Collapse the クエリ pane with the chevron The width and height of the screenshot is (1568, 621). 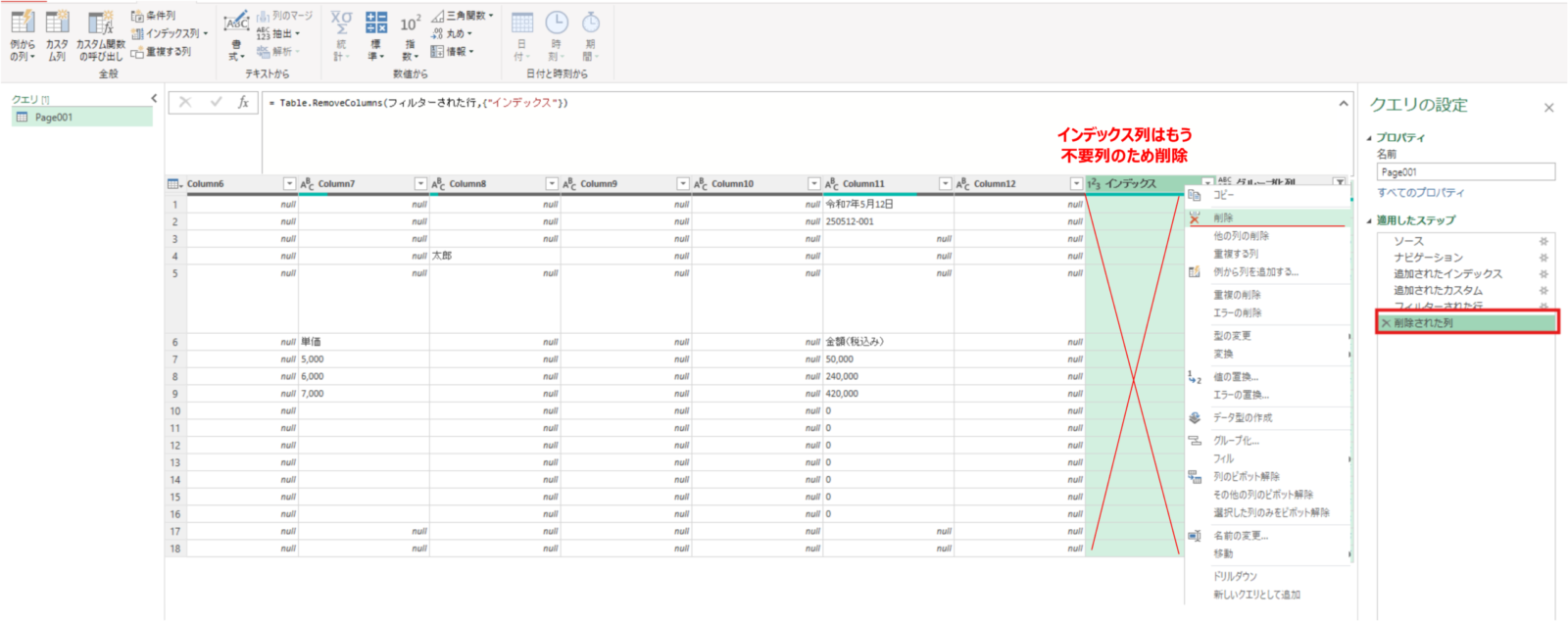coord(154,99)
